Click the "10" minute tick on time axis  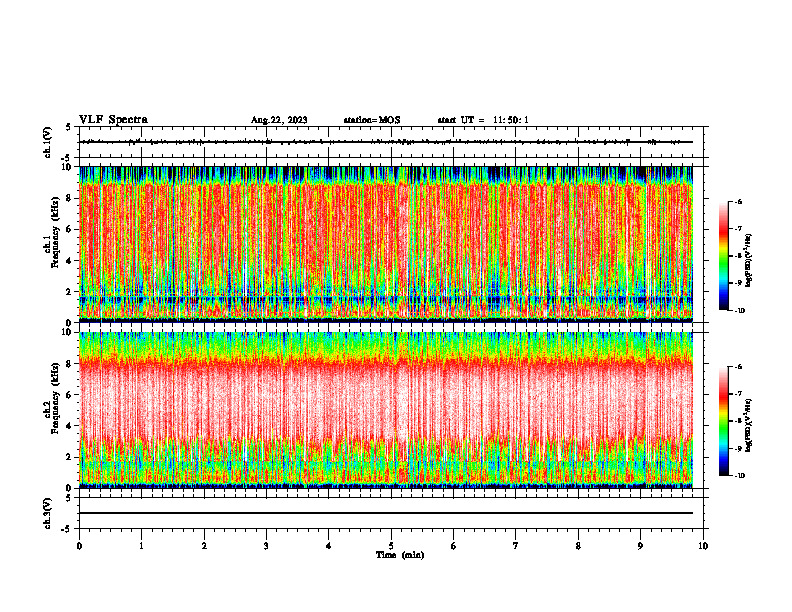click(x=703, y=546)
